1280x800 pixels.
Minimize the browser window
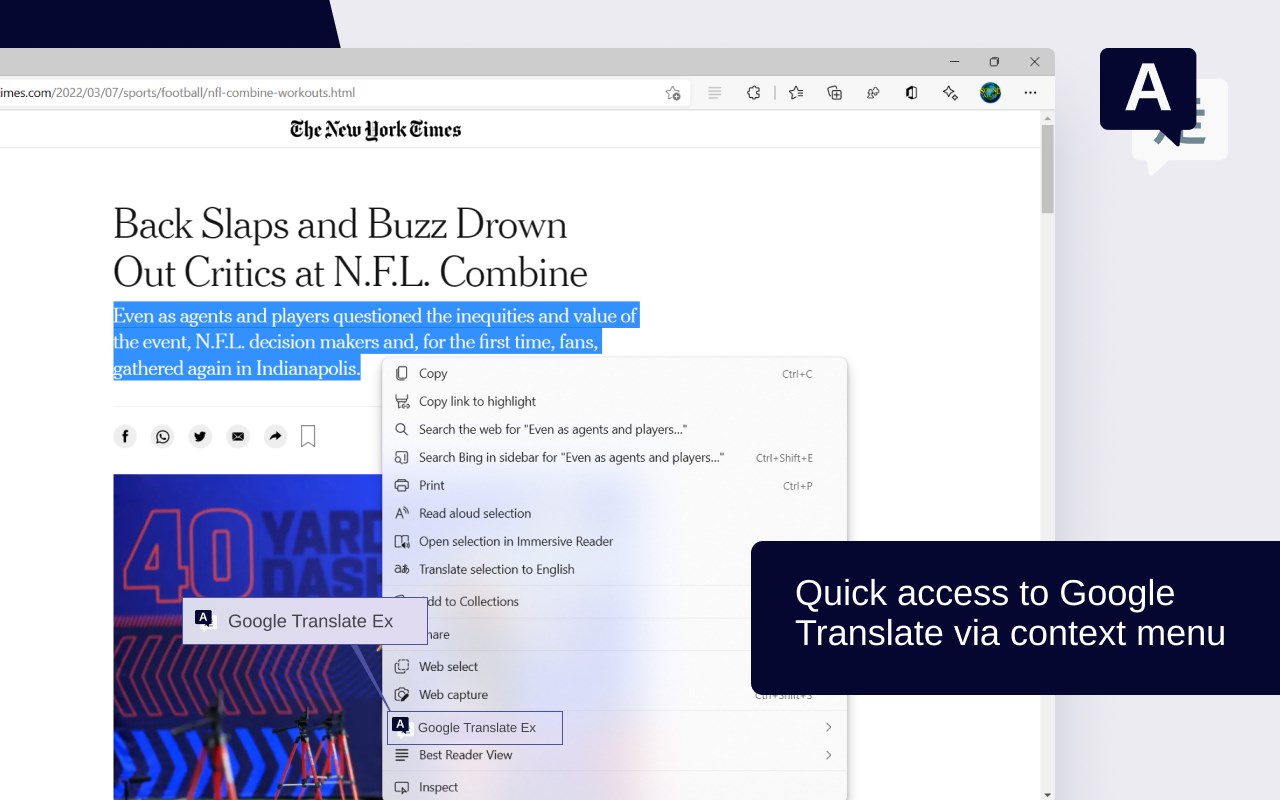tap(954, 62)
